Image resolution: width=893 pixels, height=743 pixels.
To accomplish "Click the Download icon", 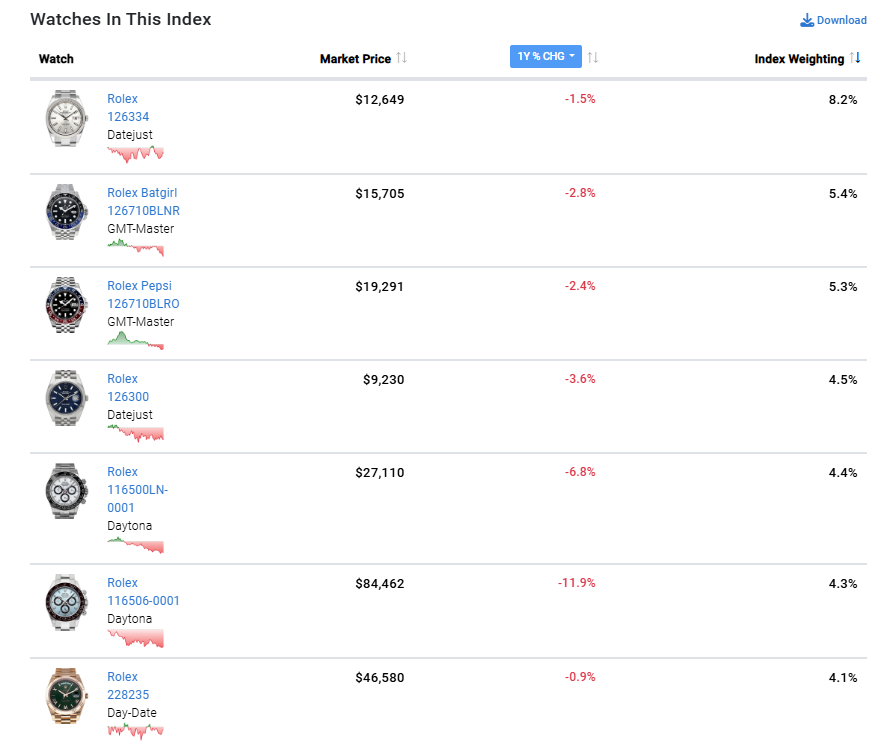I will coord(807,20).
